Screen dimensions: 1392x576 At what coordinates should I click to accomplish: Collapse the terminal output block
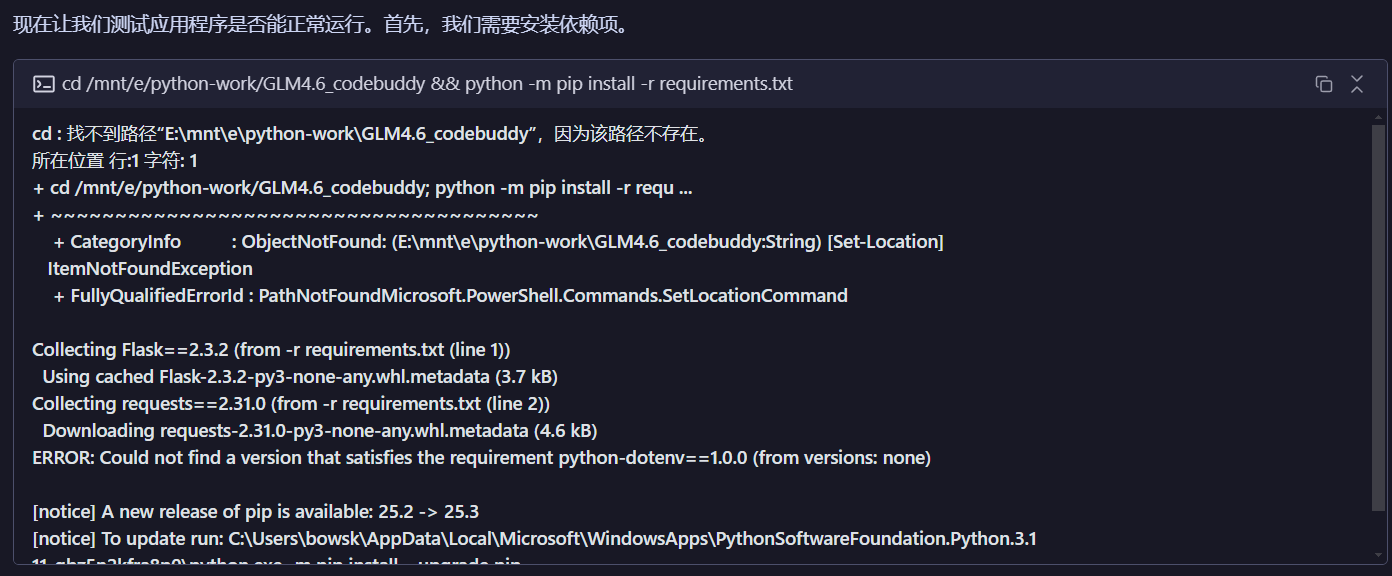1357,84
